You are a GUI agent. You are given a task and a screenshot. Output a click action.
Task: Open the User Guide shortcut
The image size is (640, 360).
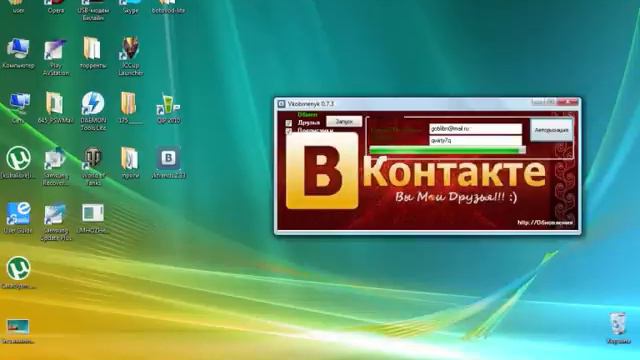pos(18,218)
